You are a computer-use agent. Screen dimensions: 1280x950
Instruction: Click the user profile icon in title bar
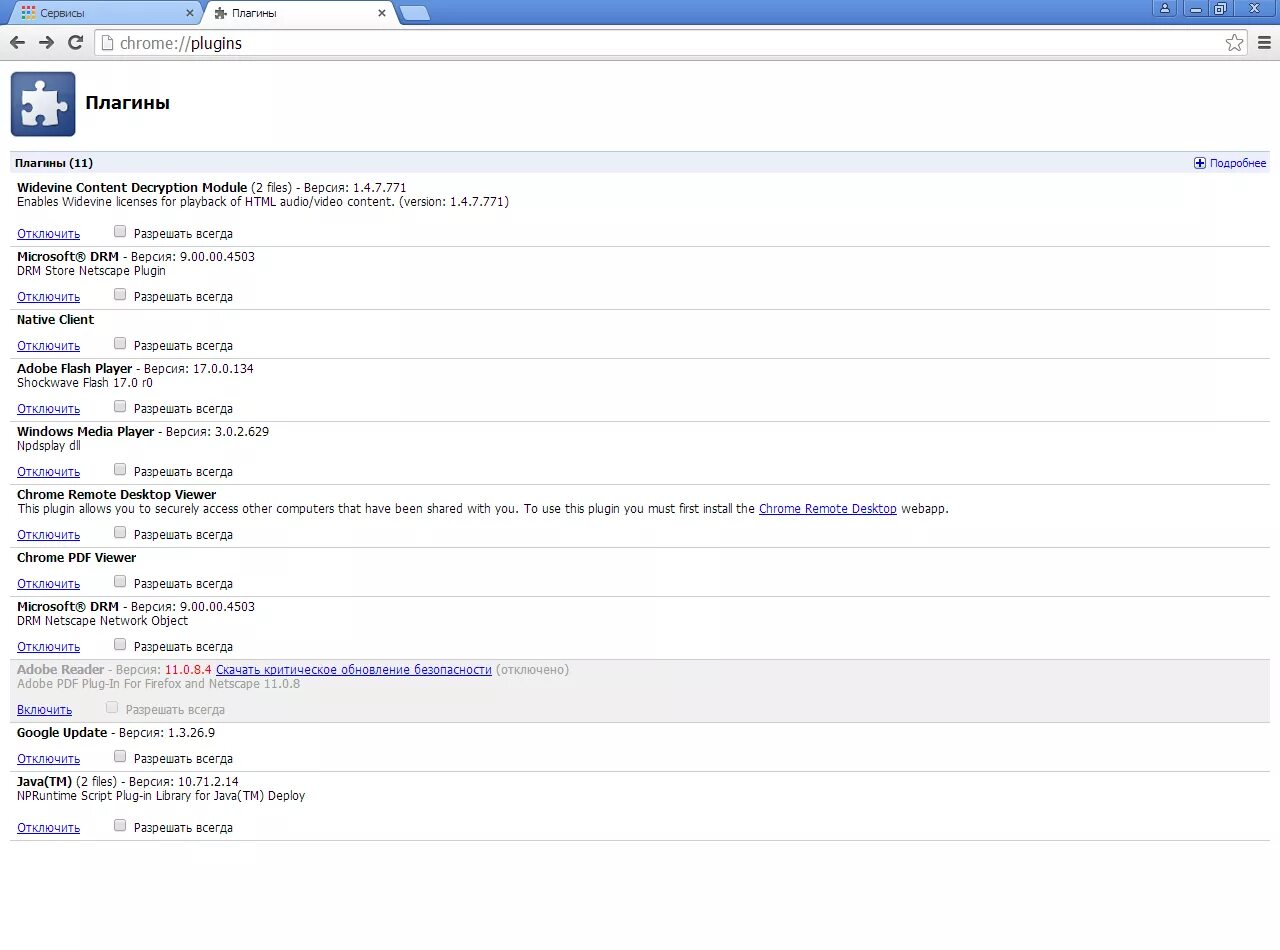(x=1164, y=8)
